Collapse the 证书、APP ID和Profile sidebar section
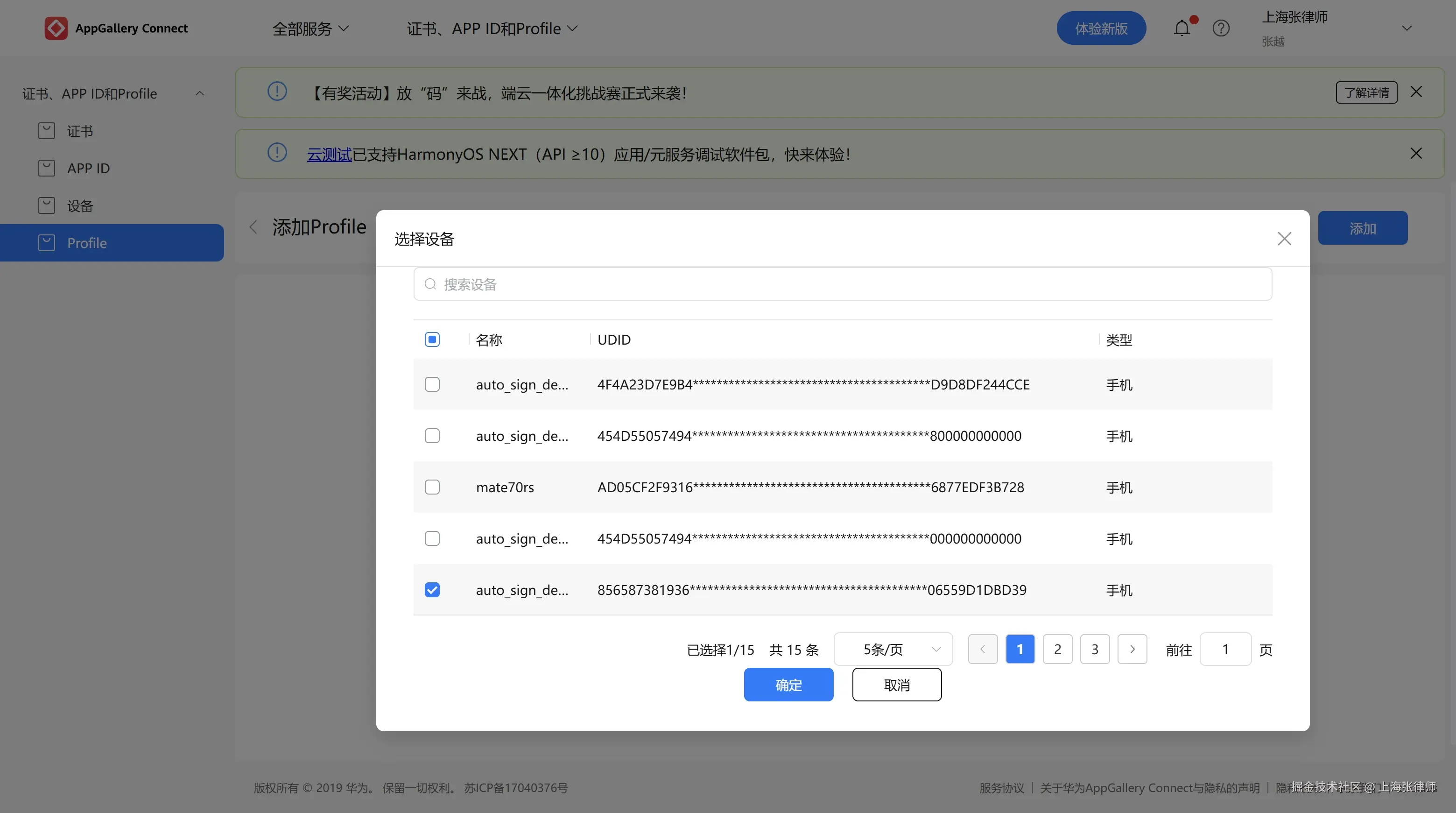 click(199, 93)
